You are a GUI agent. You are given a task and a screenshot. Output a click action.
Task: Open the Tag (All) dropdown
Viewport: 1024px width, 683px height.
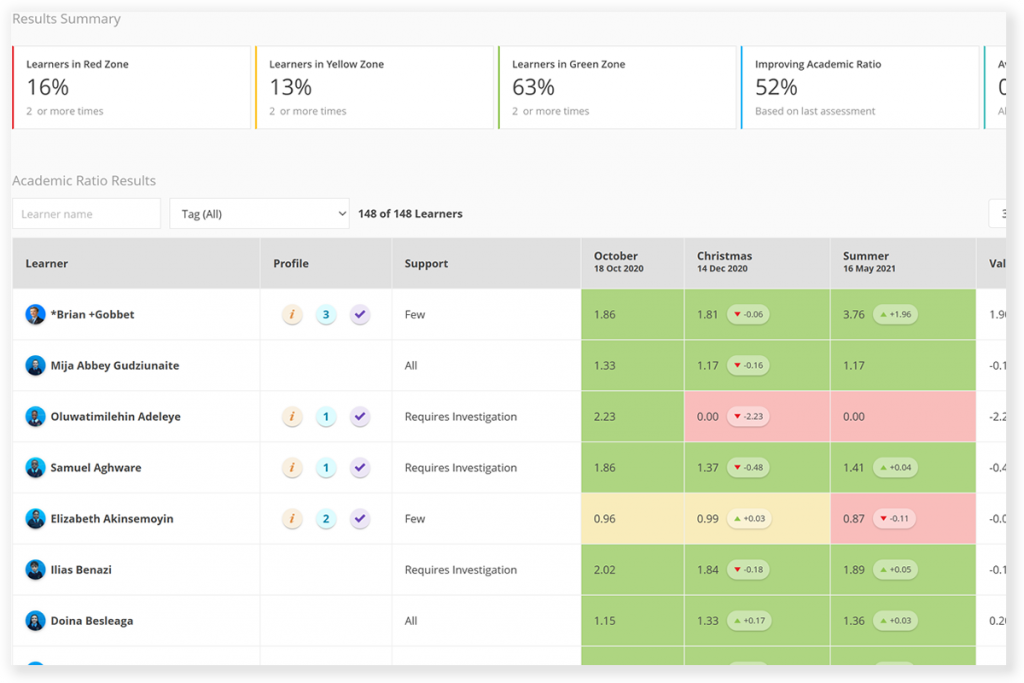click(259, 214)
